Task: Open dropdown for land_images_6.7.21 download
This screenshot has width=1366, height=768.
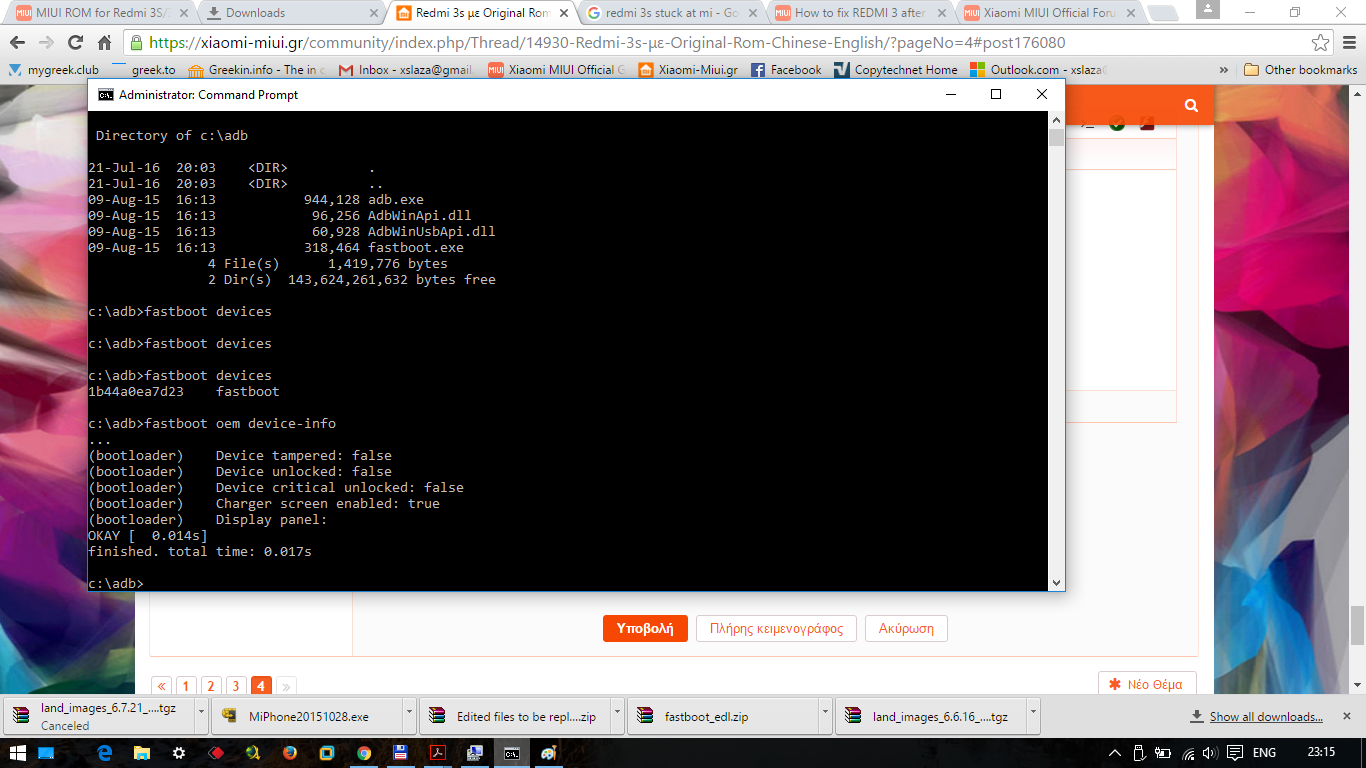Action: (x=201, y=716)
